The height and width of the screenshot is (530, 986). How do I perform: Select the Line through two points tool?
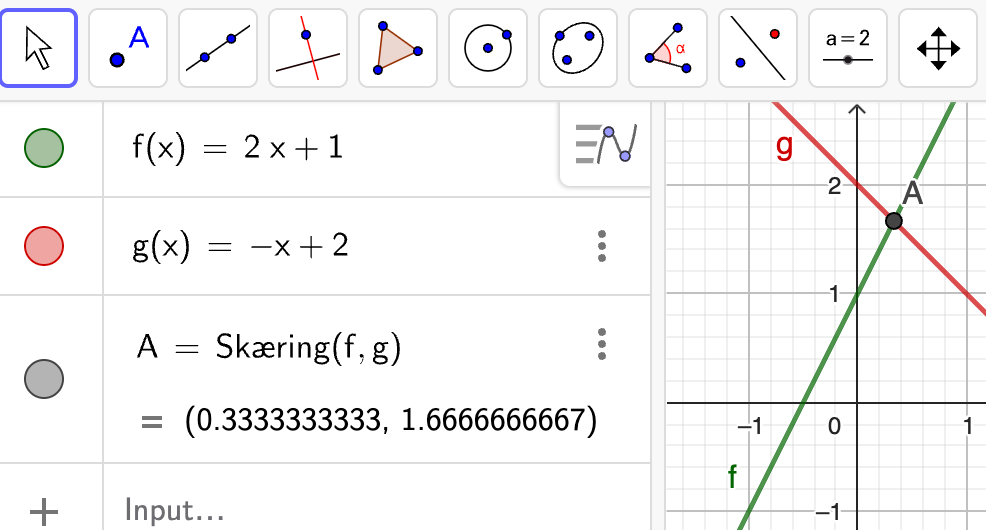pyautogui.click(x=218, y=48)
